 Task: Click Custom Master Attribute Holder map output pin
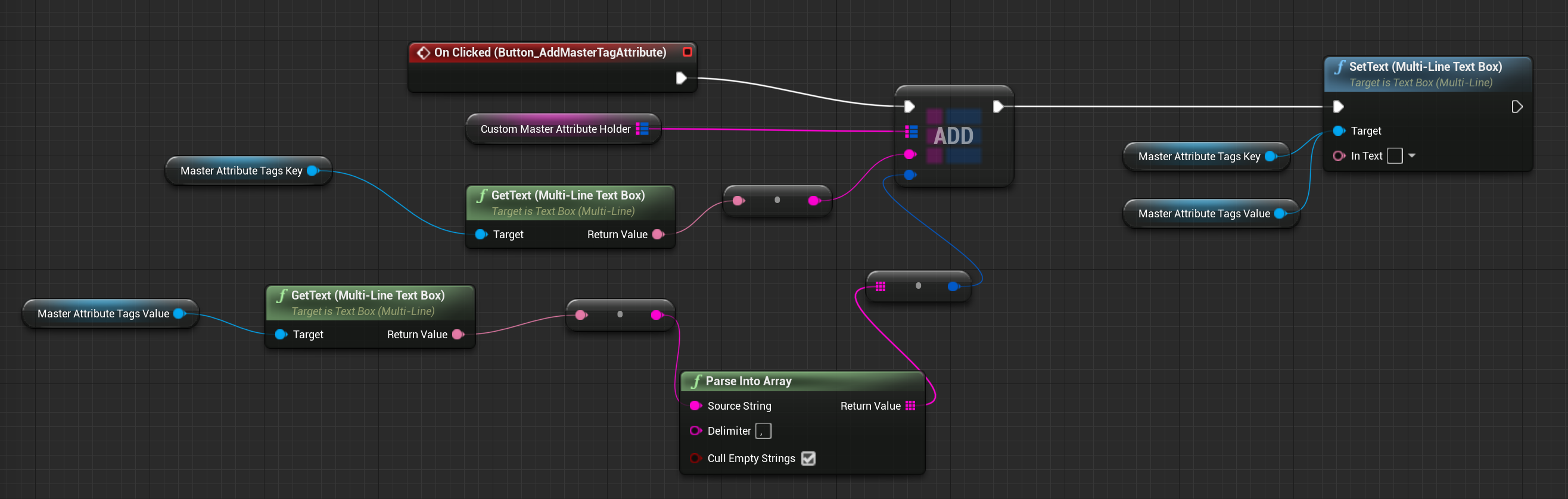pos(642,129)
